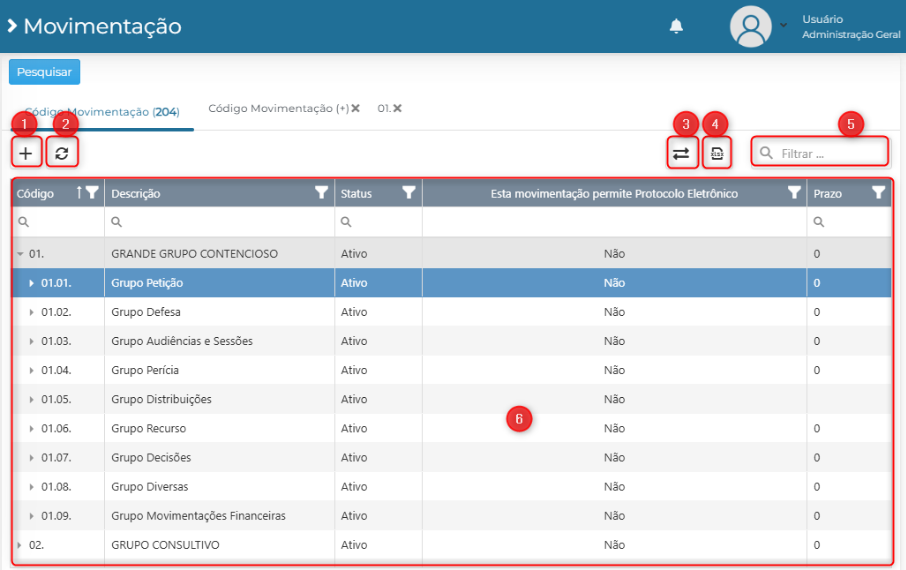The image size is (906, 570).
Task: Switch to Código Movimentação (204) tab
Action: [x=102, y=112]
